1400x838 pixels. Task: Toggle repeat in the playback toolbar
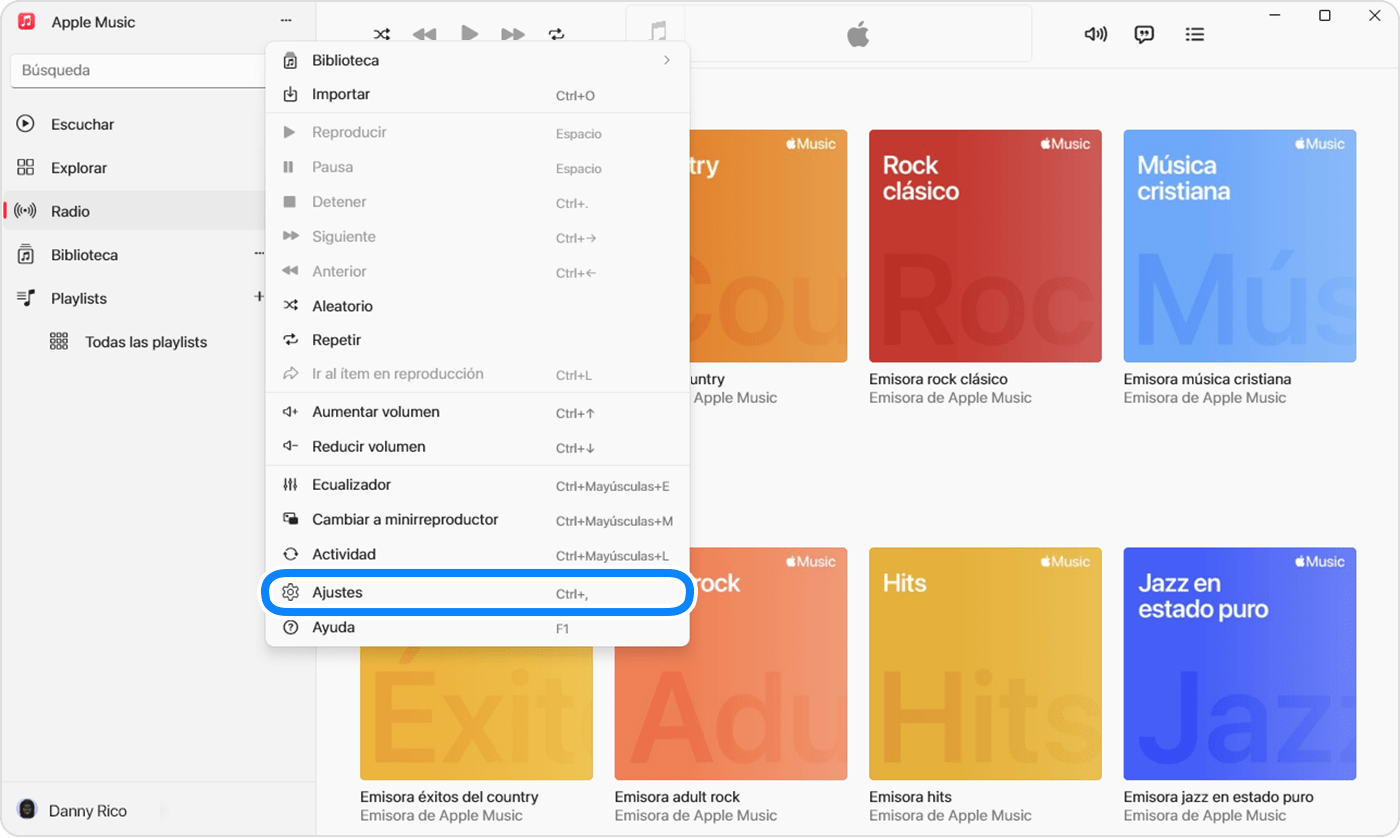click(557, 34)
